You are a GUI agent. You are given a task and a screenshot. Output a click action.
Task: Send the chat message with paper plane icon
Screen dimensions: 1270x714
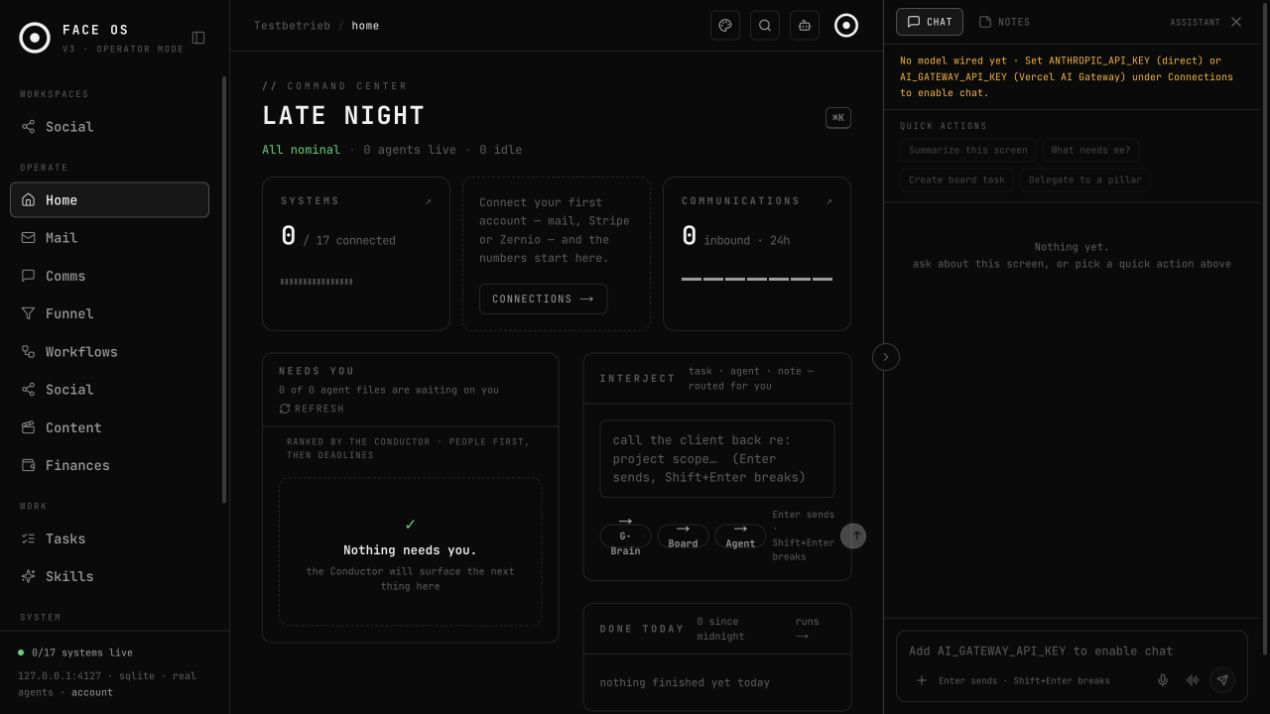(x=1222, y=680)
